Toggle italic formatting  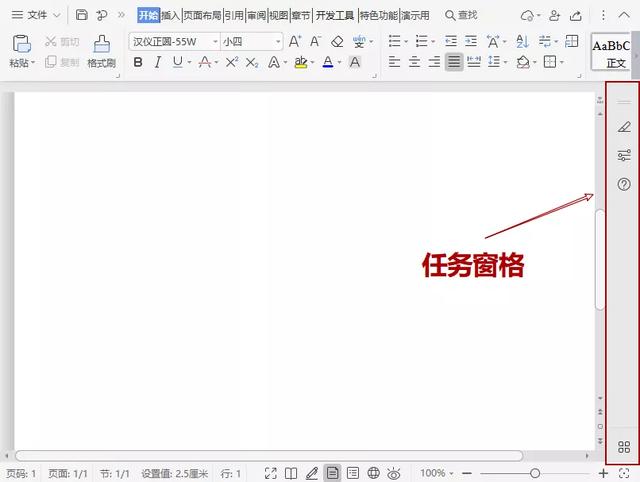158,62
